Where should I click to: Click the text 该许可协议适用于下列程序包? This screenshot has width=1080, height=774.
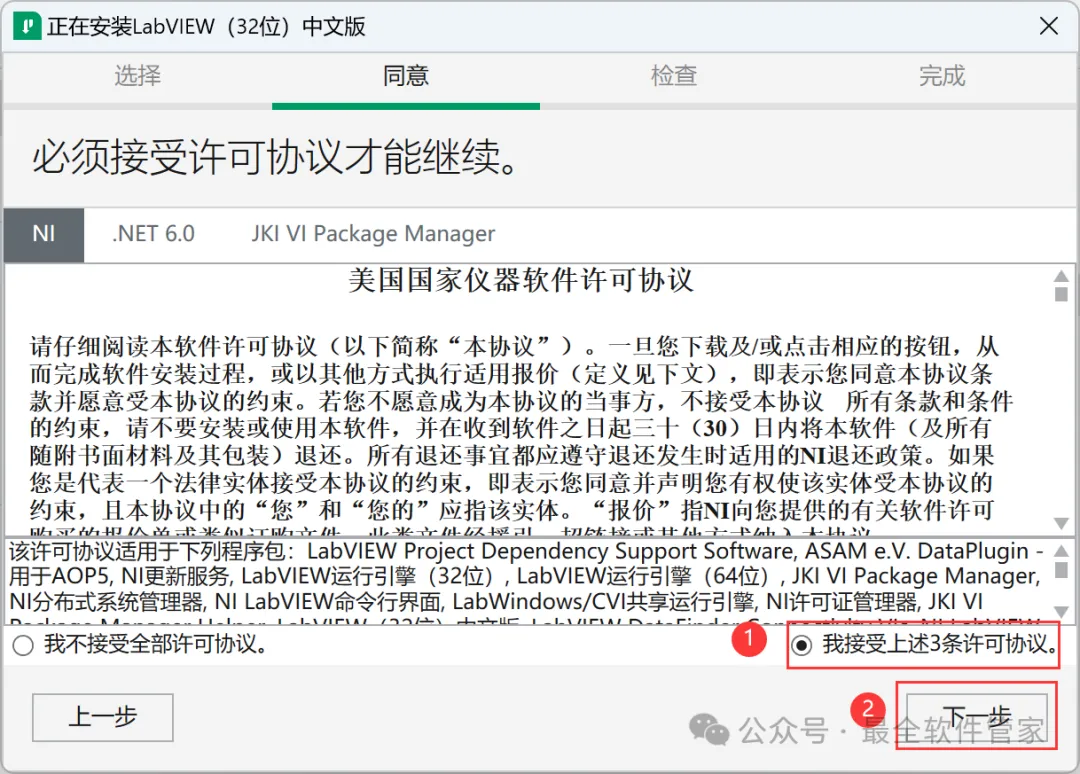click(152, 551)
